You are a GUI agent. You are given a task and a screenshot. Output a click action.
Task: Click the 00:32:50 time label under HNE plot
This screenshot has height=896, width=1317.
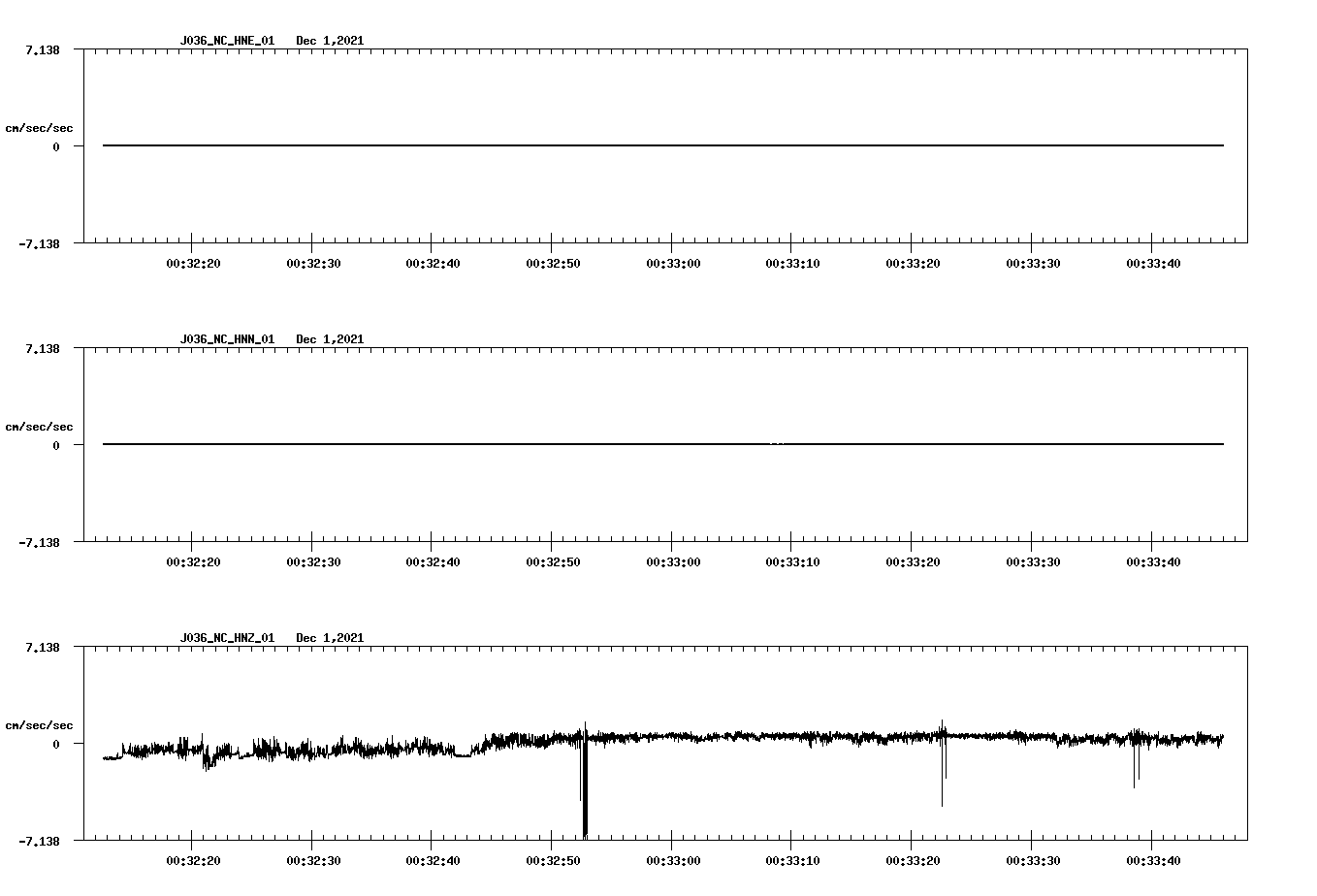click(x=553, y=264)
